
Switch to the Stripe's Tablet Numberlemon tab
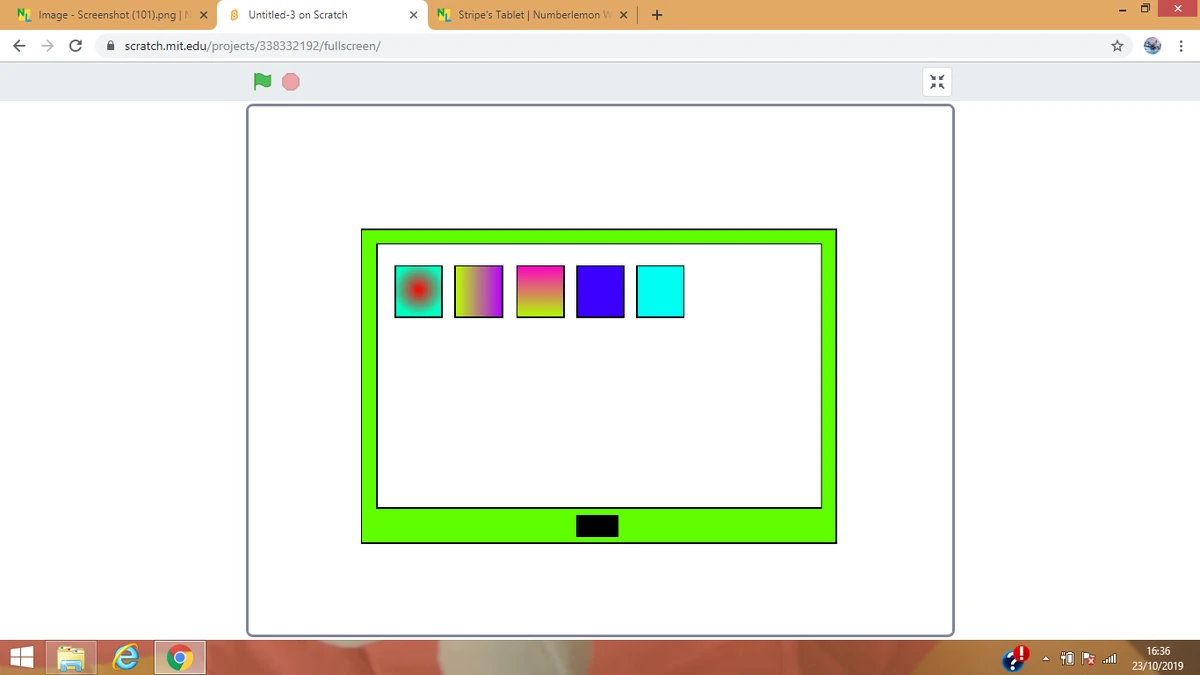pyautogui.click(x=530, y=15)
